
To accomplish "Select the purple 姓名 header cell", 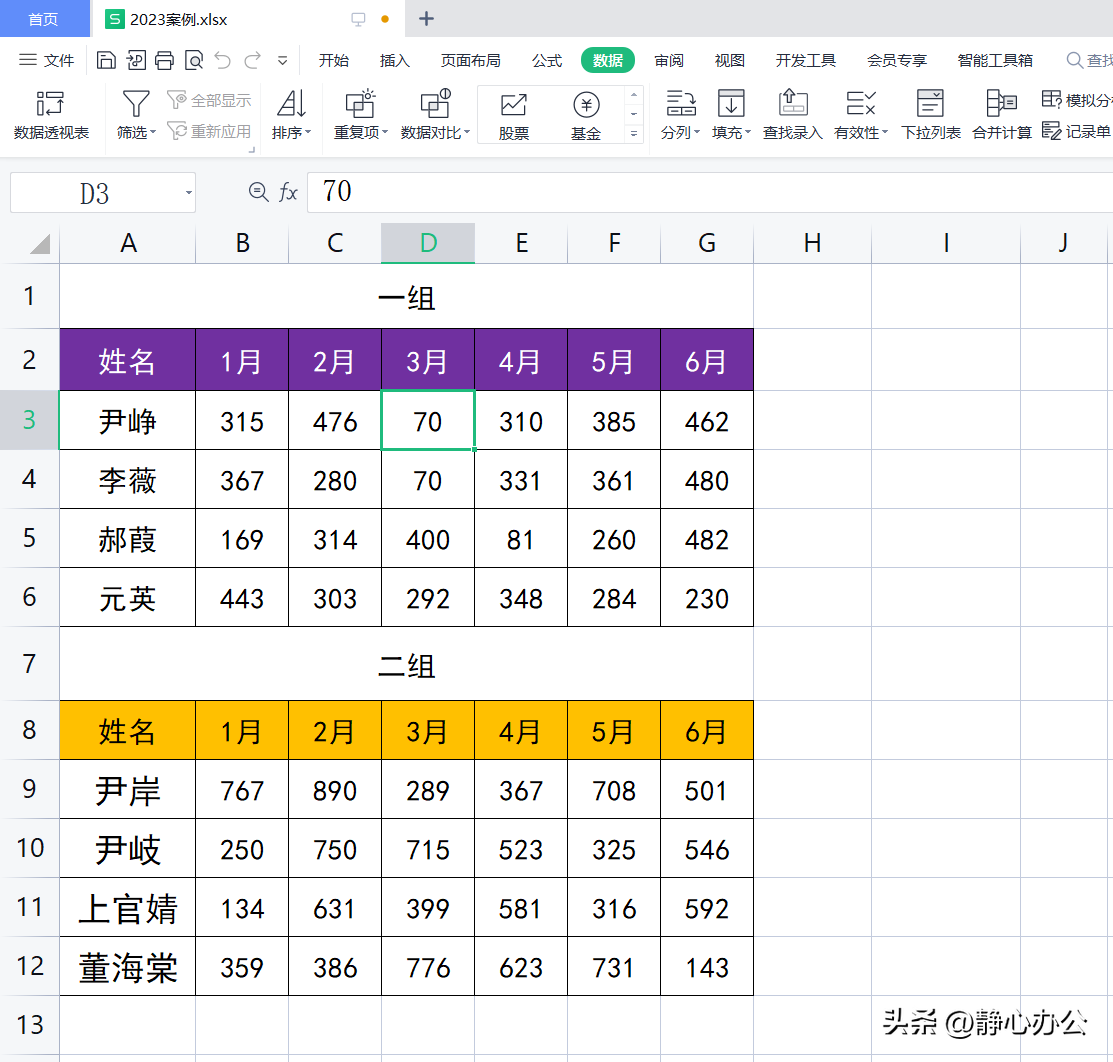I will click(128, 360).
